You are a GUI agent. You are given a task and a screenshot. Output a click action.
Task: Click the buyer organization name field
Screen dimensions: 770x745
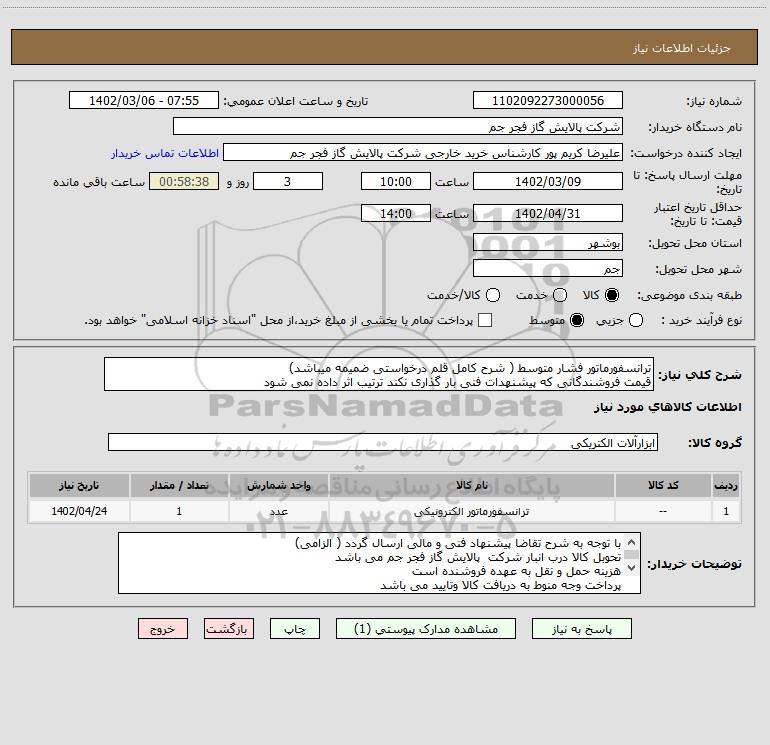(398, 126)
